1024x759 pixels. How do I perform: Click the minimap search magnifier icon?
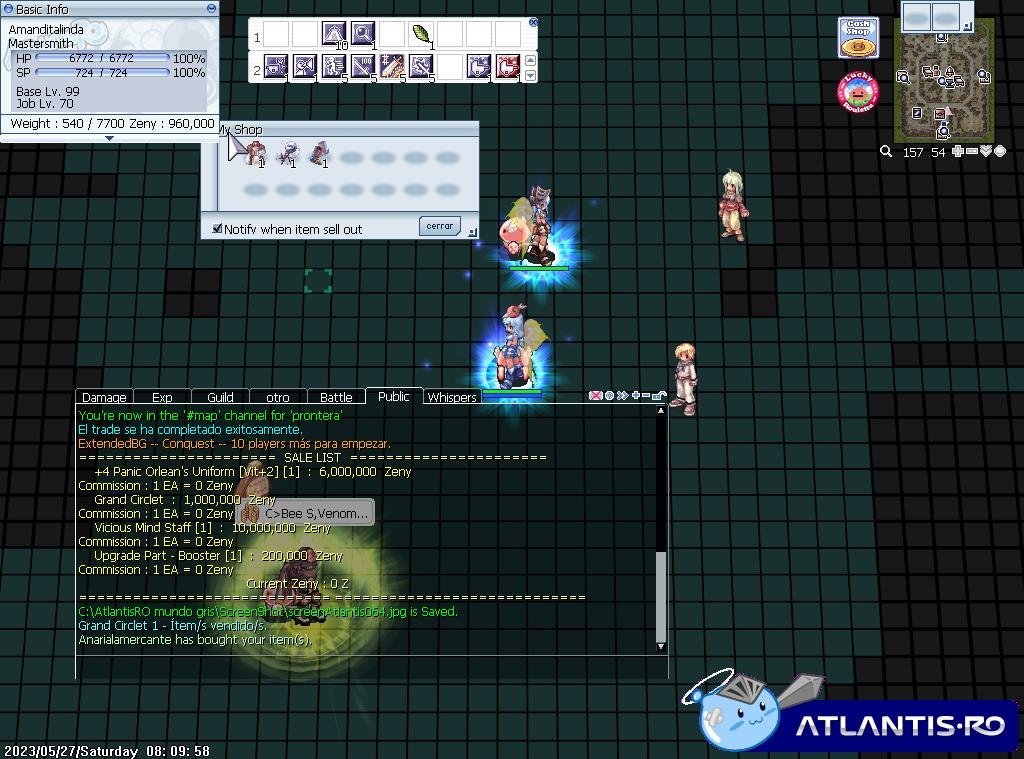pos(886,152)
